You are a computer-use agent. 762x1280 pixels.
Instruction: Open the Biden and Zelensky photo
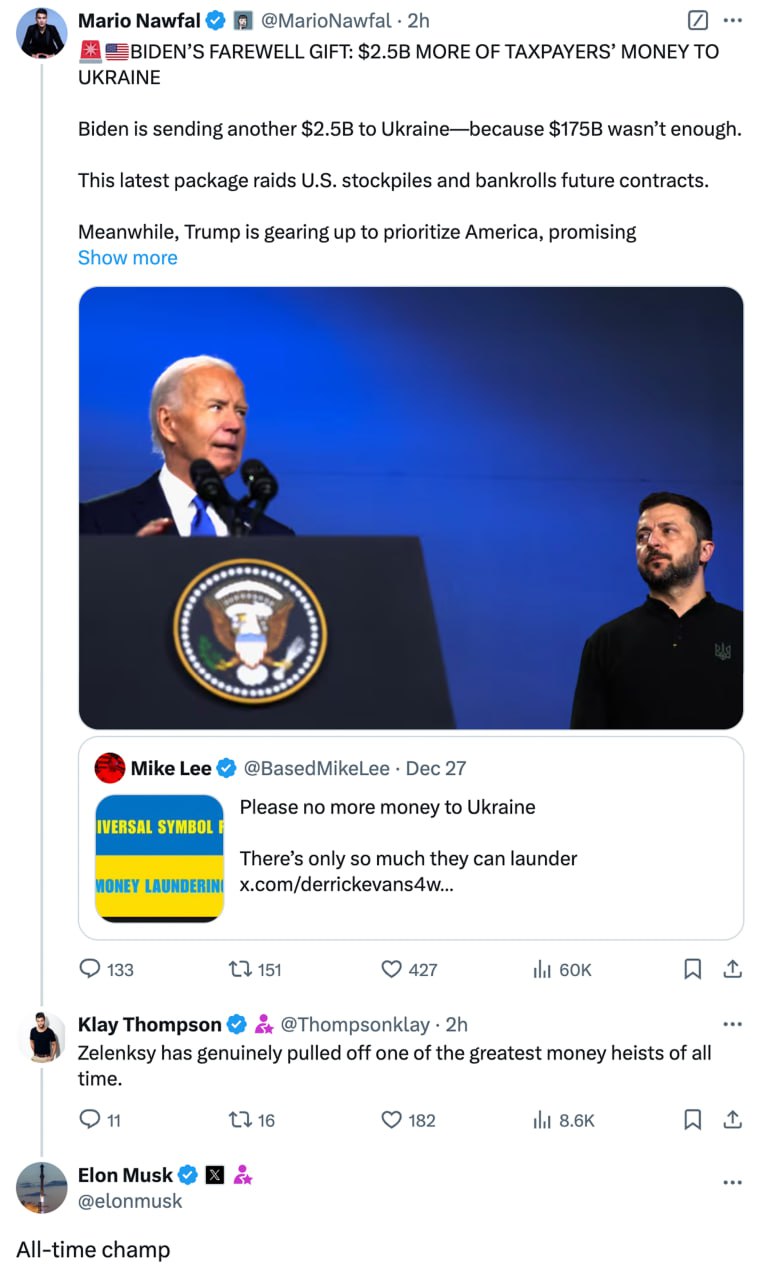point(410,508)
